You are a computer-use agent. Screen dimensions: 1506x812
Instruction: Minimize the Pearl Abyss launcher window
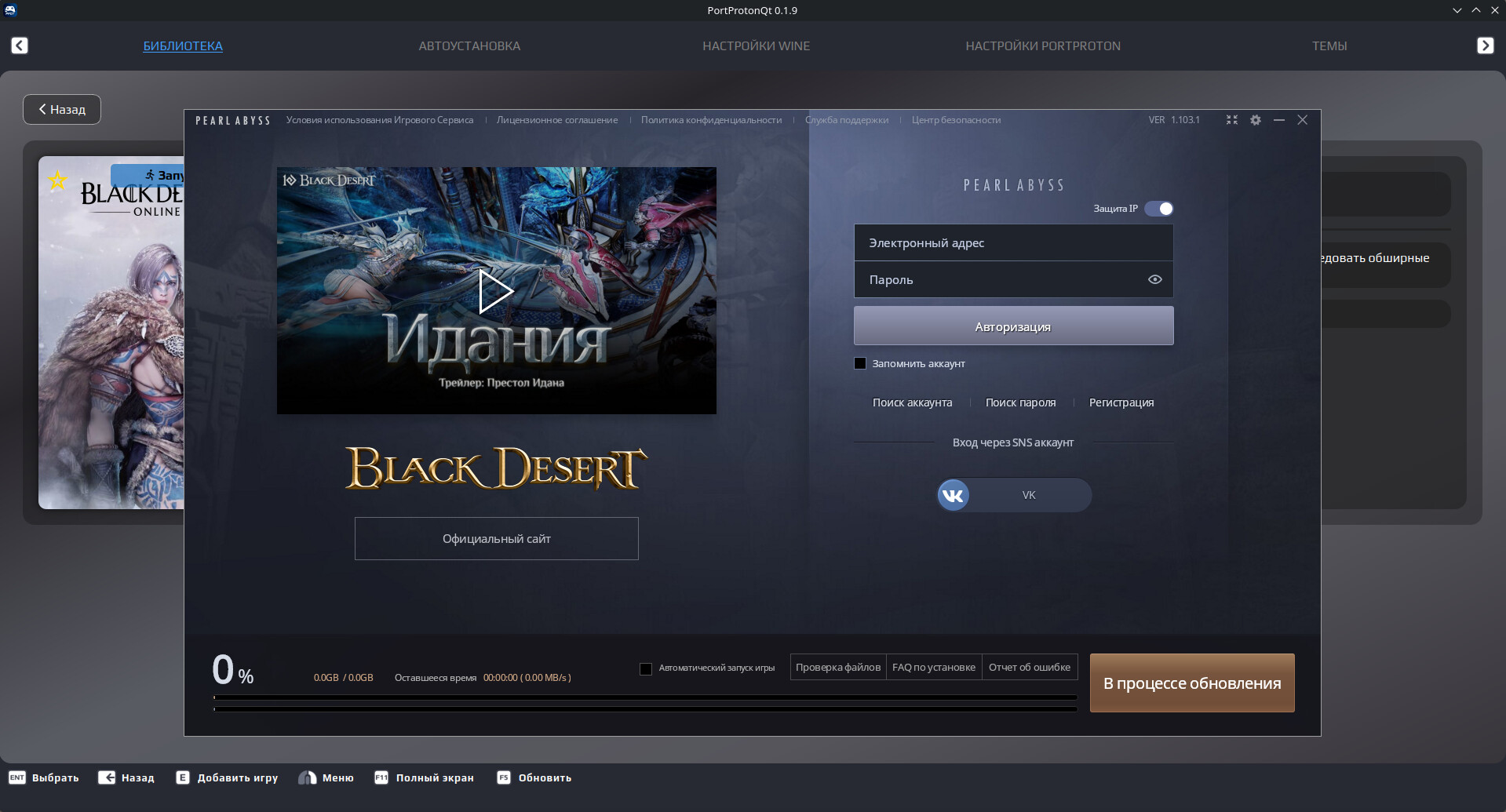[x=1279, y=120]
